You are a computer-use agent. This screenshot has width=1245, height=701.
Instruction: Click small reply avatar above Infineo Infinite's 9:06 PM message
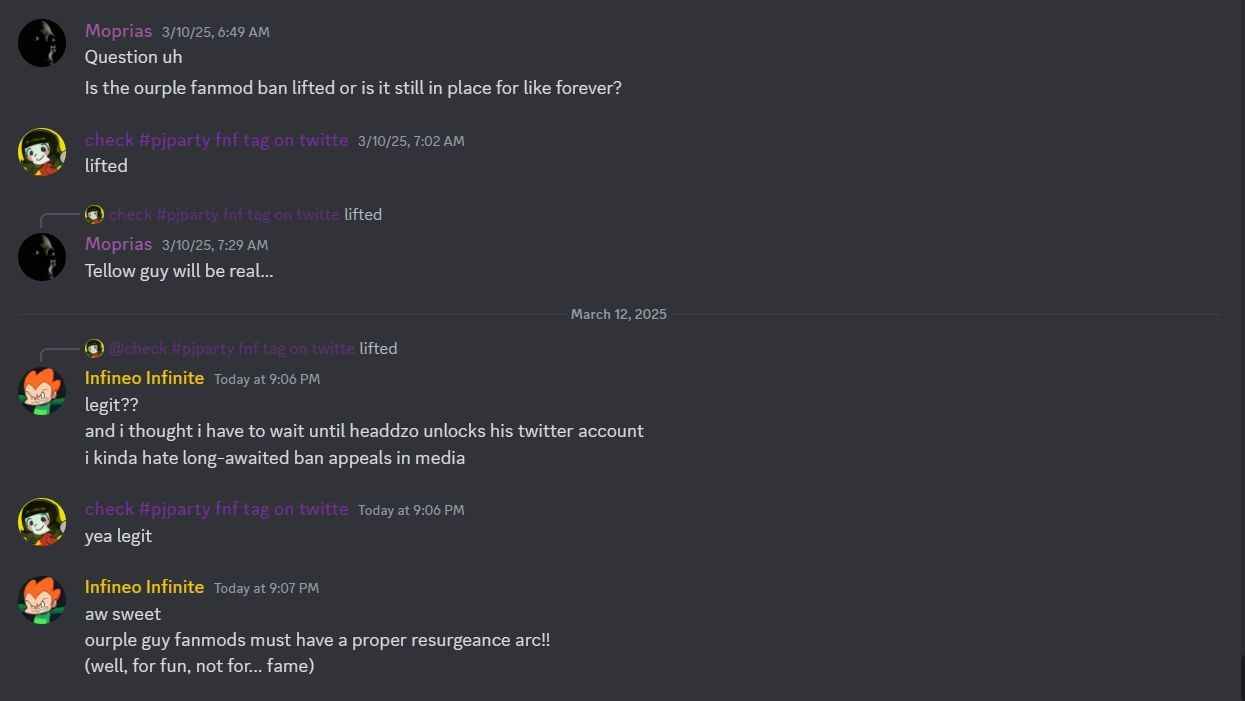click(x=94, y=348)
